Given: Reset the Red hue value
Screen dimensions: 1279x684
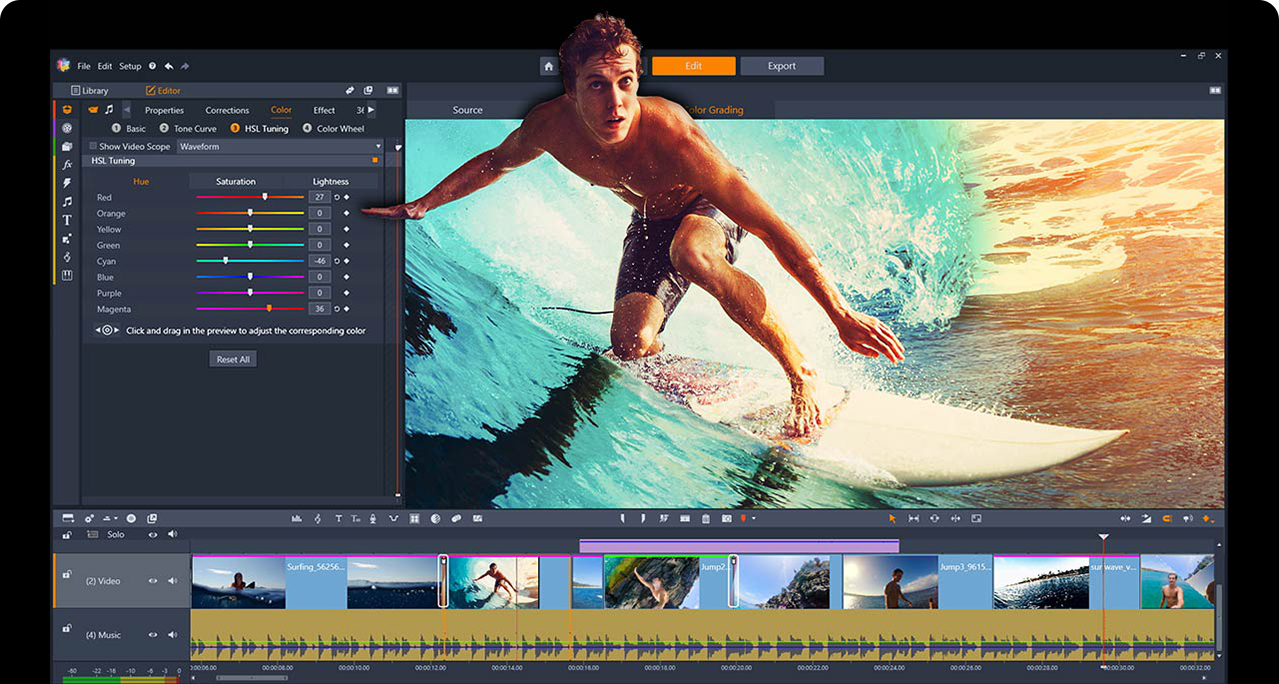Looking at the screenshot, I should 337,197.
